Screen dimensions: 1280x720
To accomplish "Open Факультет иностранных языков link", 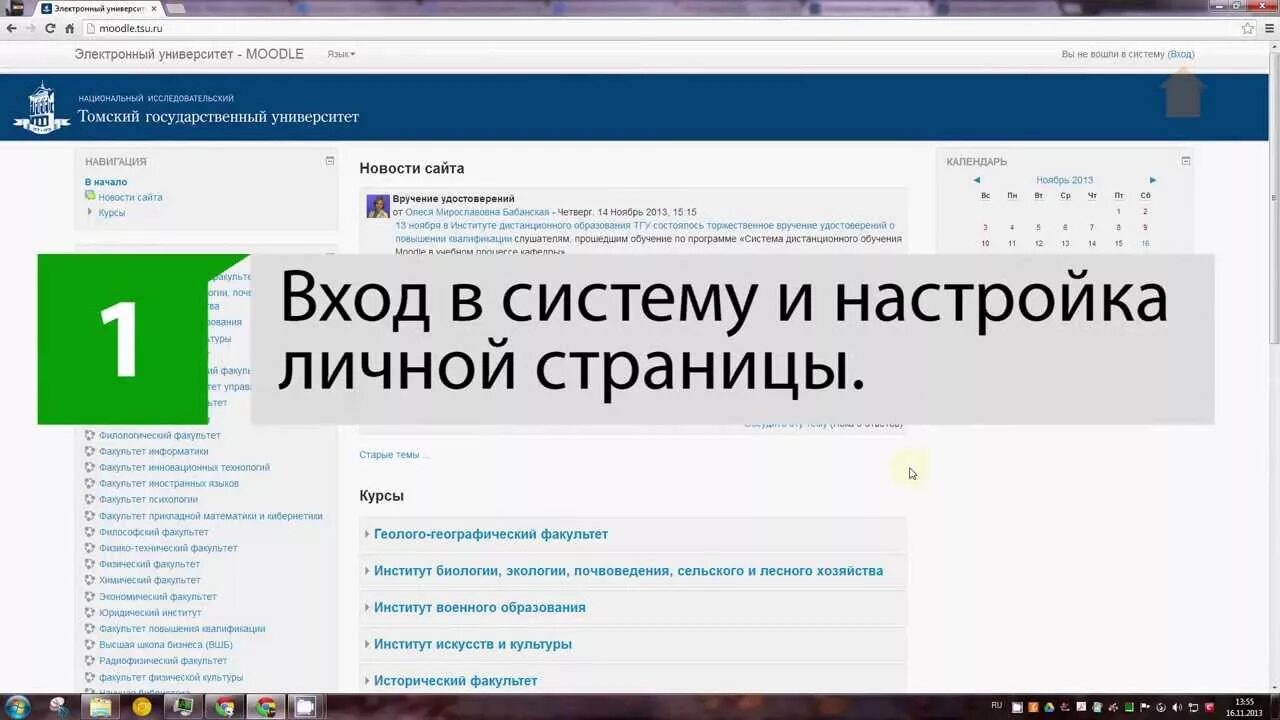I will [x=169, y=483].
